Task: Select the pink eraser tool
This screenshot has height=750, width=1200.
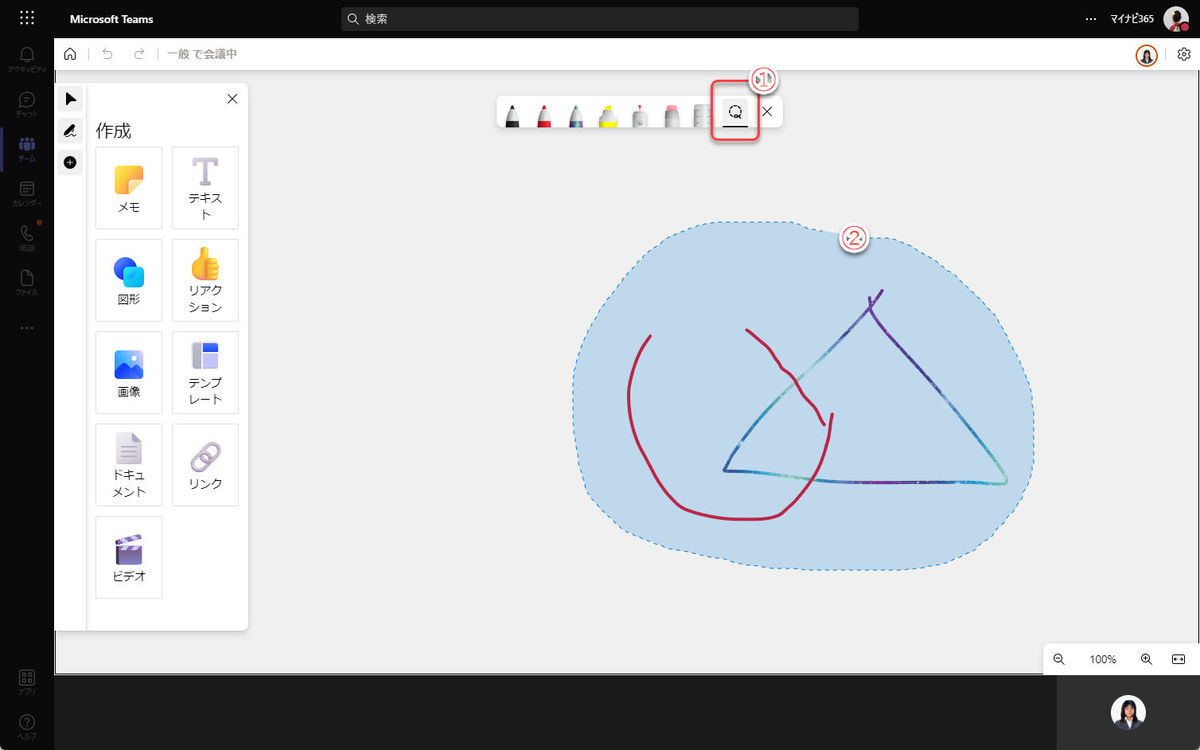Action: click(671, 114)
